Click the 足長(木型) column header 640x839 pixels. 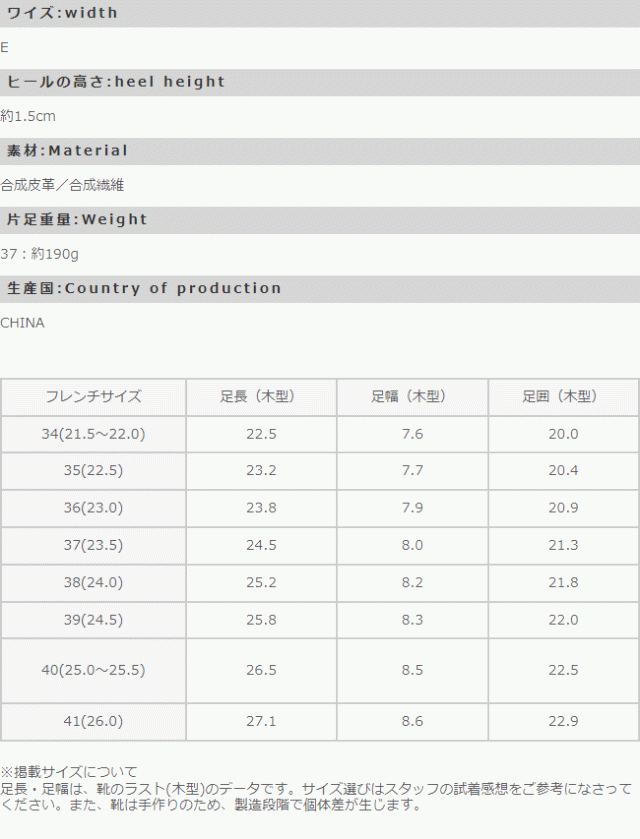(x=260, y=397)
